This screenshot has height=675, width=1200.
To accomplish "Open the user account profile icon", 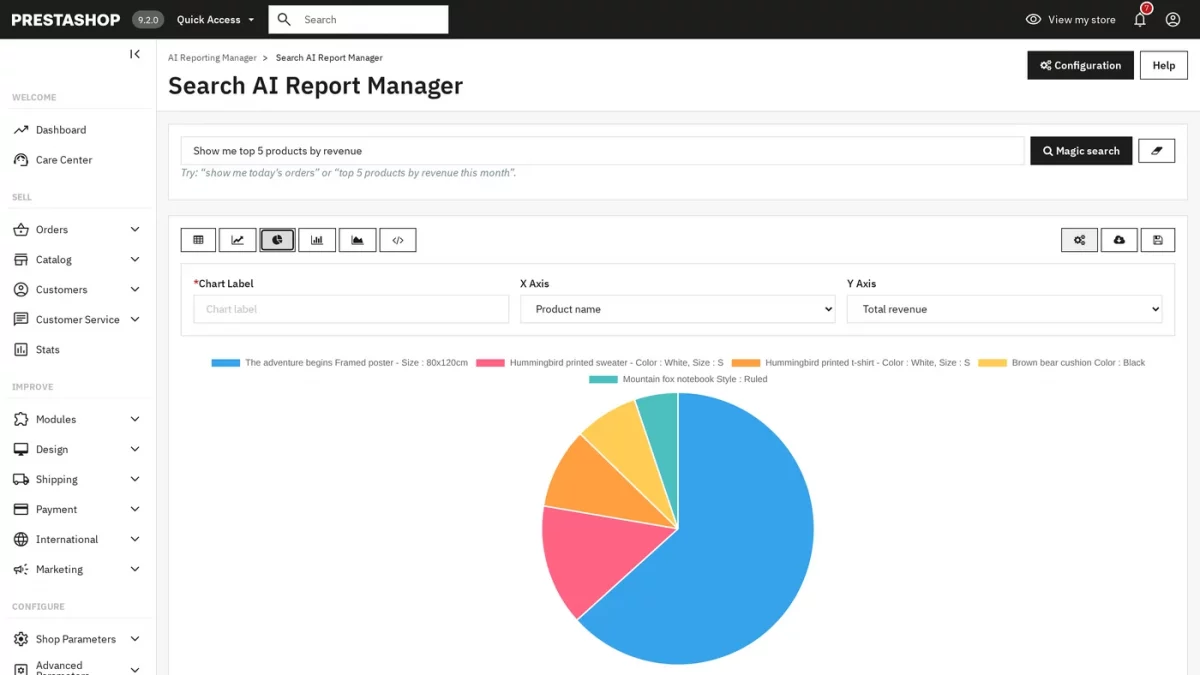I will (x=1173, y=19).
